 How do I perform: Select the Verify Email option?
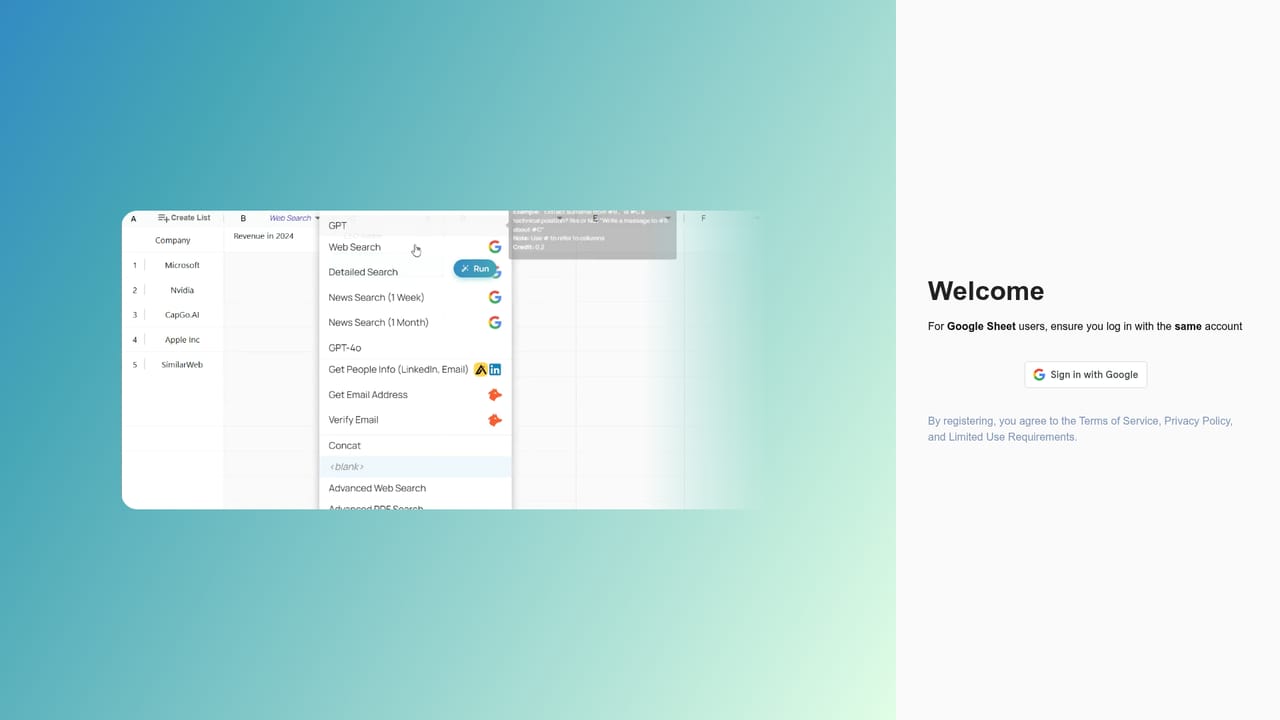click(x=353, y=420)
